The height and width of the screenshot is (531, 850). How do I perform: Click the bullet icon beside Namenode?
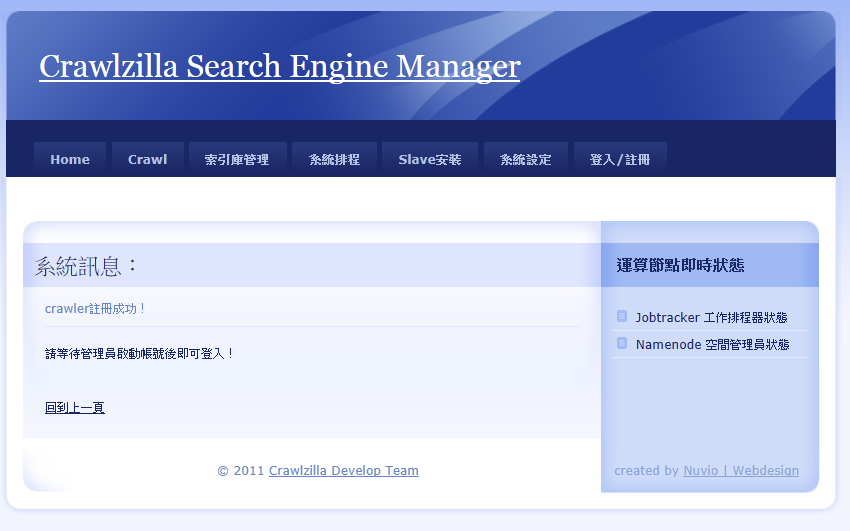622,343
